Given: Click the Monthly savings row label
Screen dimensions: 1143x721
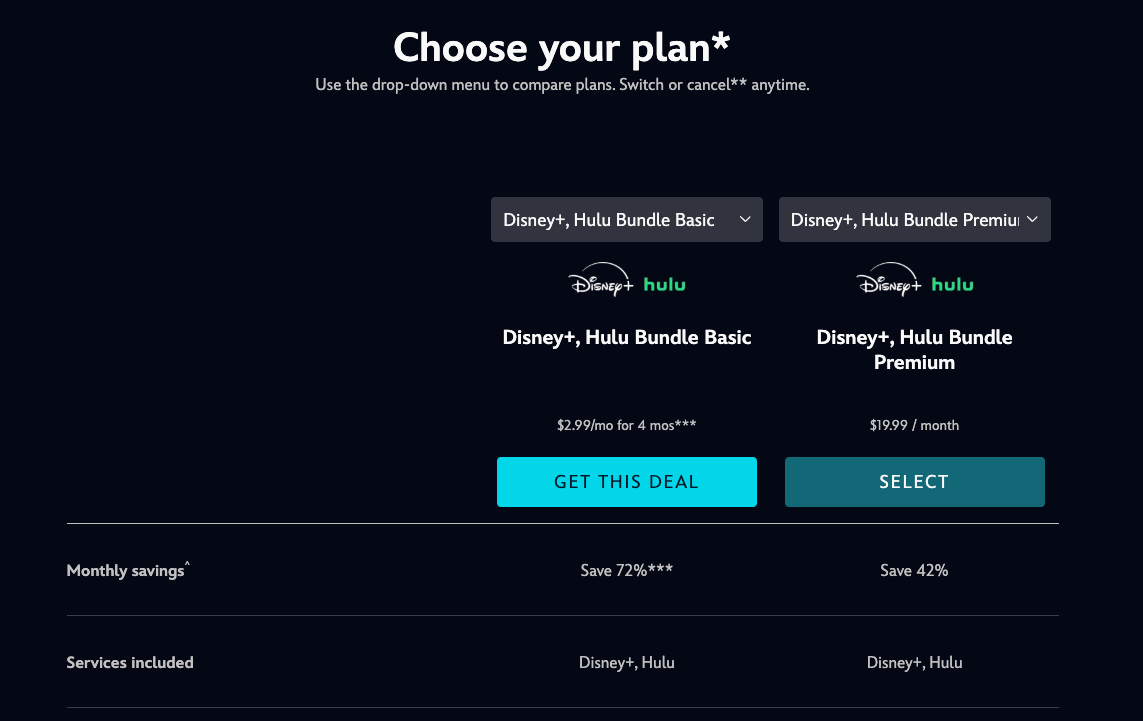Looking at the screenshot, I should pyautogui.click(x=127, y=570).
